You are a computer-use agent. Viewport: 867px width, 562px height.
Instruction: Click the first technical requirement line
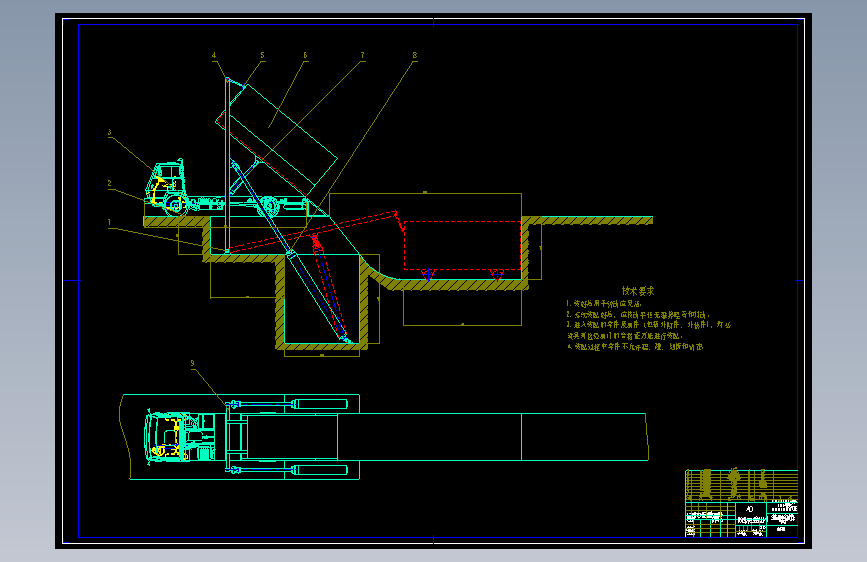click(604, 304)
